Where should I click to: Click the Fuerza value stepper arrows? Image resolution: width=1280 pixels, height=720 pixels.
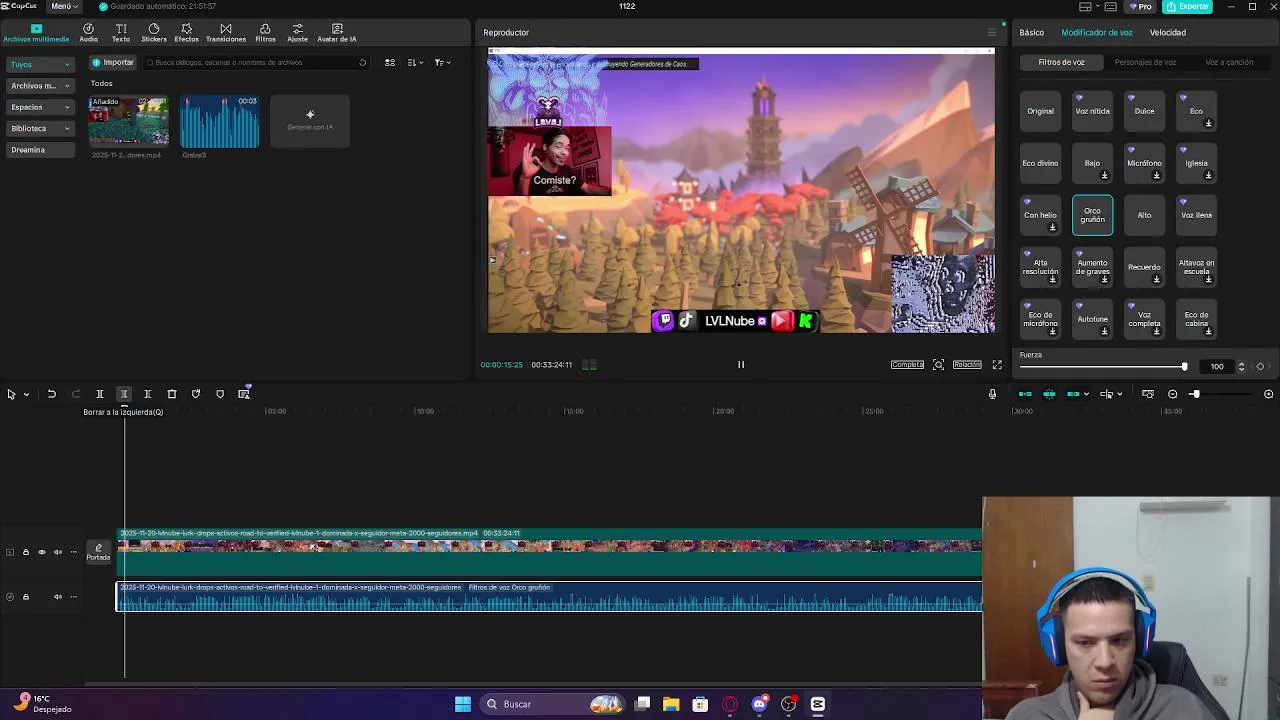point(1241,366)
